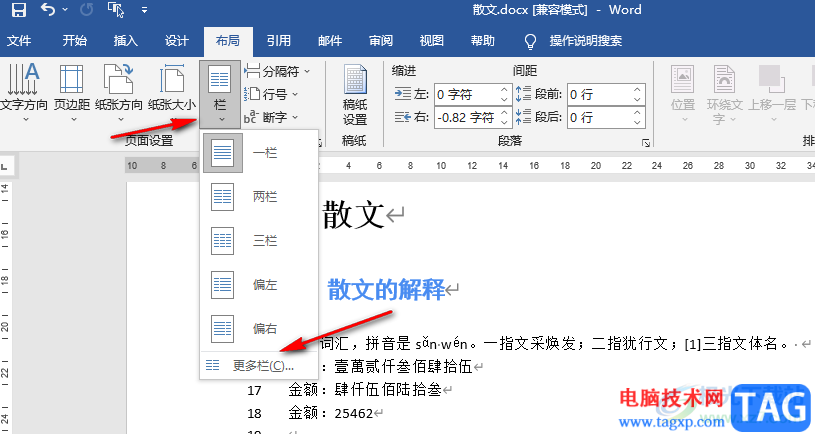The height and width of the screenshot is (434, 815).
Task: Open the 文件 tab
Action: 19,41
